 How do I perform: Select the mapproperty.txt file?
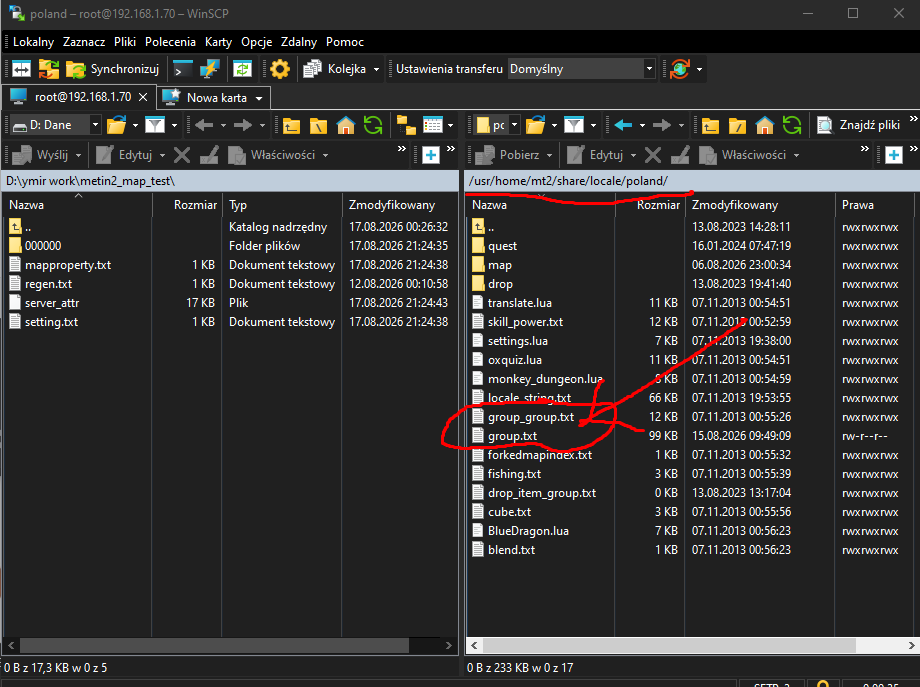60,265
